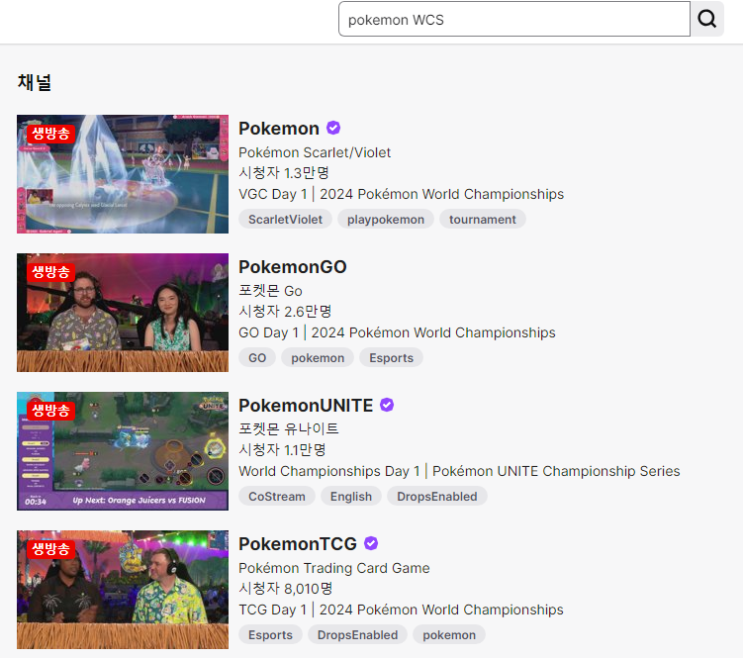Viewport: 743px width, 658px height.
Task: Select the playpokemon tag
Action: (386, 219)
